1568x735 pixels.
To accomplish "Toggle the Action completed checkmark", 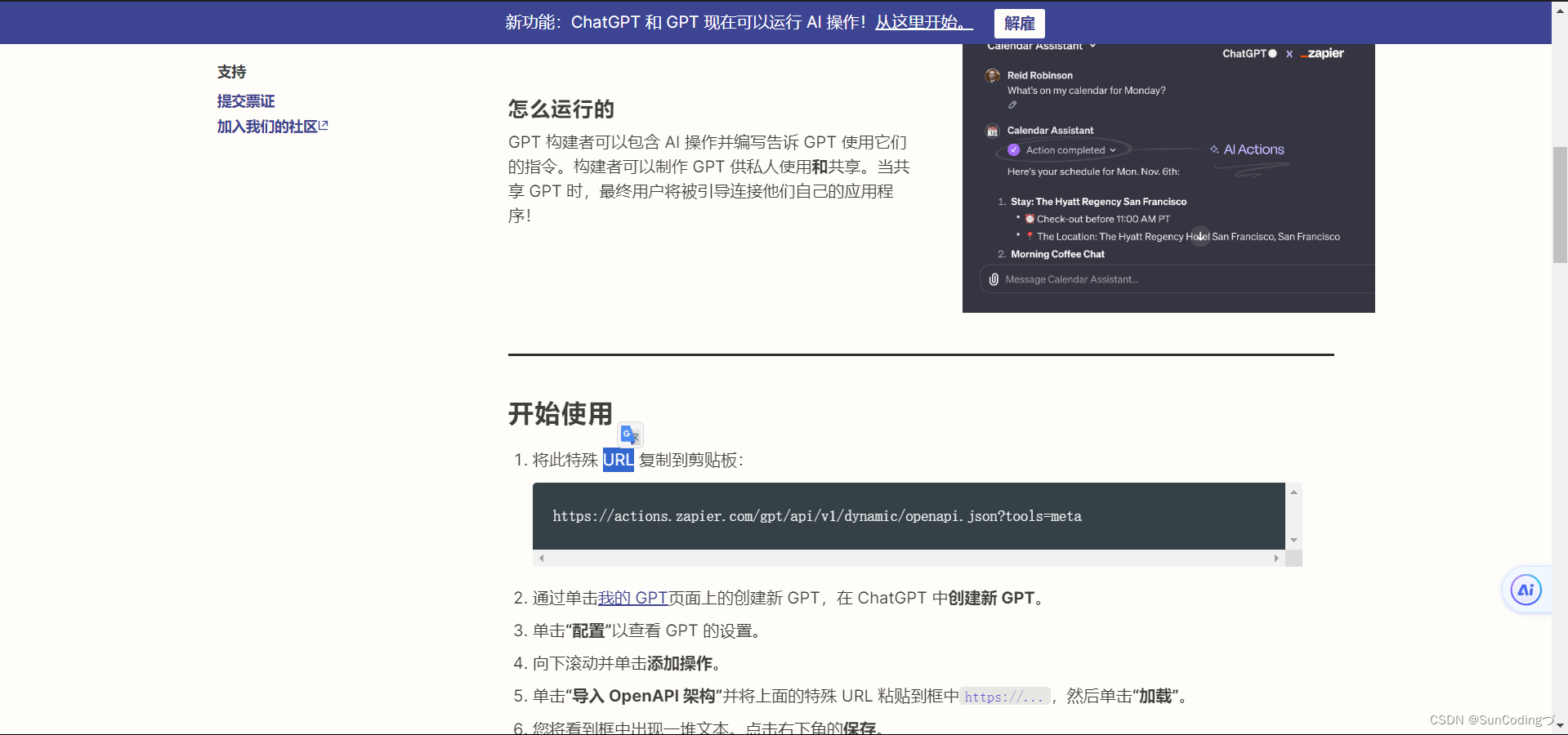I will tap(1013, 149).
